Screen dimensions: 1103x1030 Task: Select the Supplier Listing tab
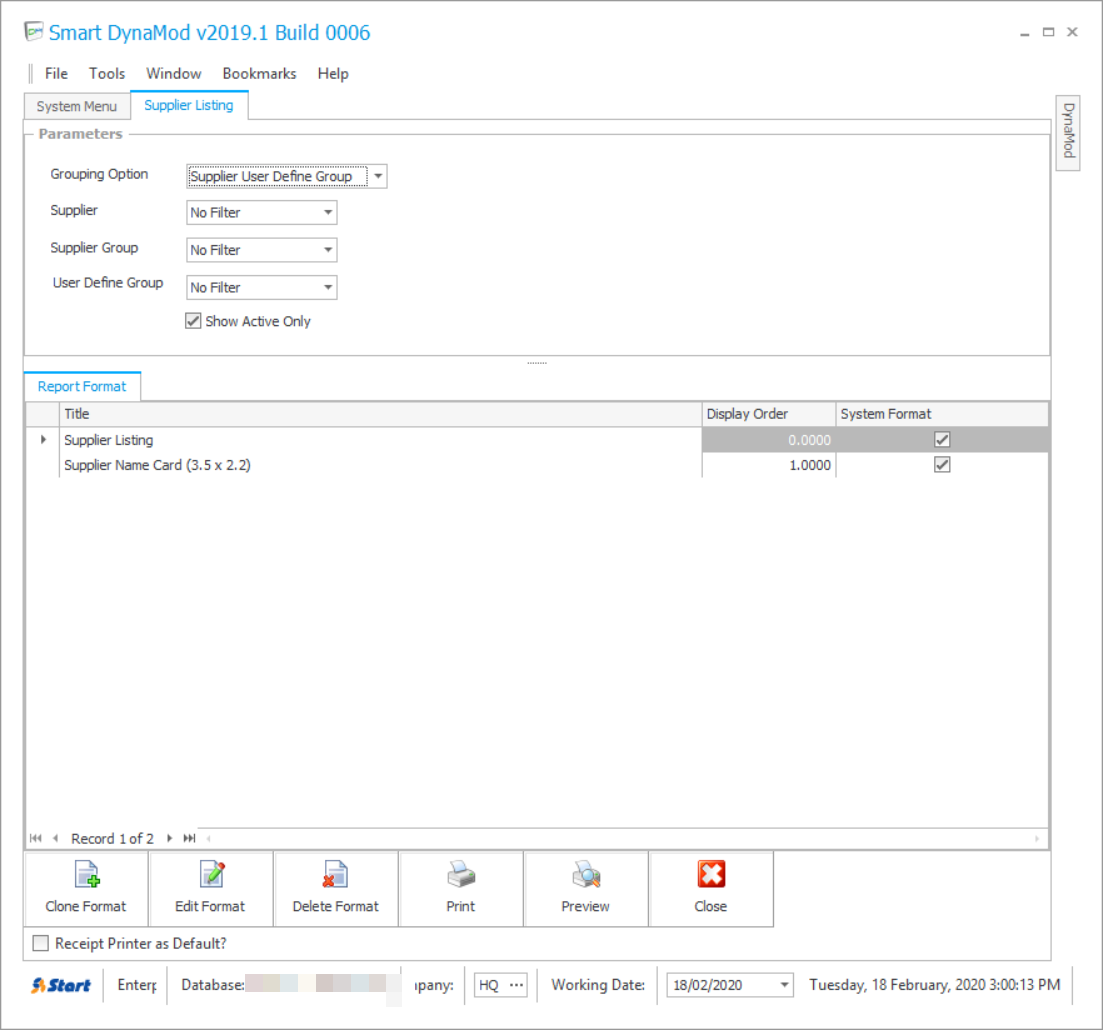(189, 105)
